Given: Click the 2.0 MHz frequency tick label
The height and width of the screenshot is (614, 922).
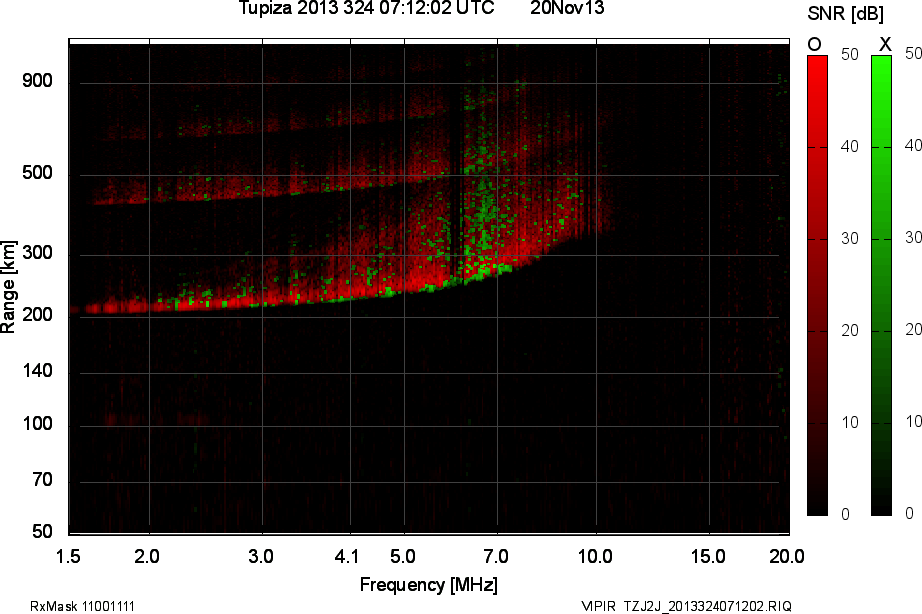Looking at the screenshot, I should click(x=147, y=556).
